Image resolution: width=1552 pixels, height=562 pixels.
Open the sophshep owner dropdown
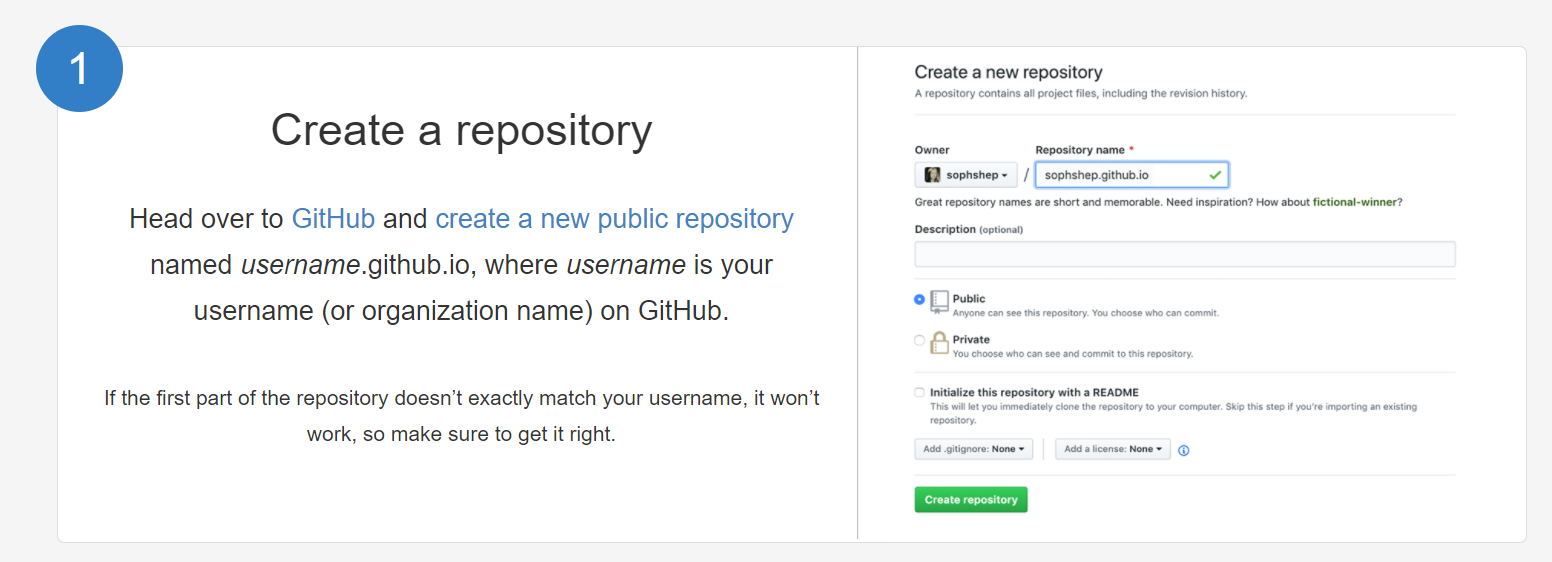coord(966,175)
